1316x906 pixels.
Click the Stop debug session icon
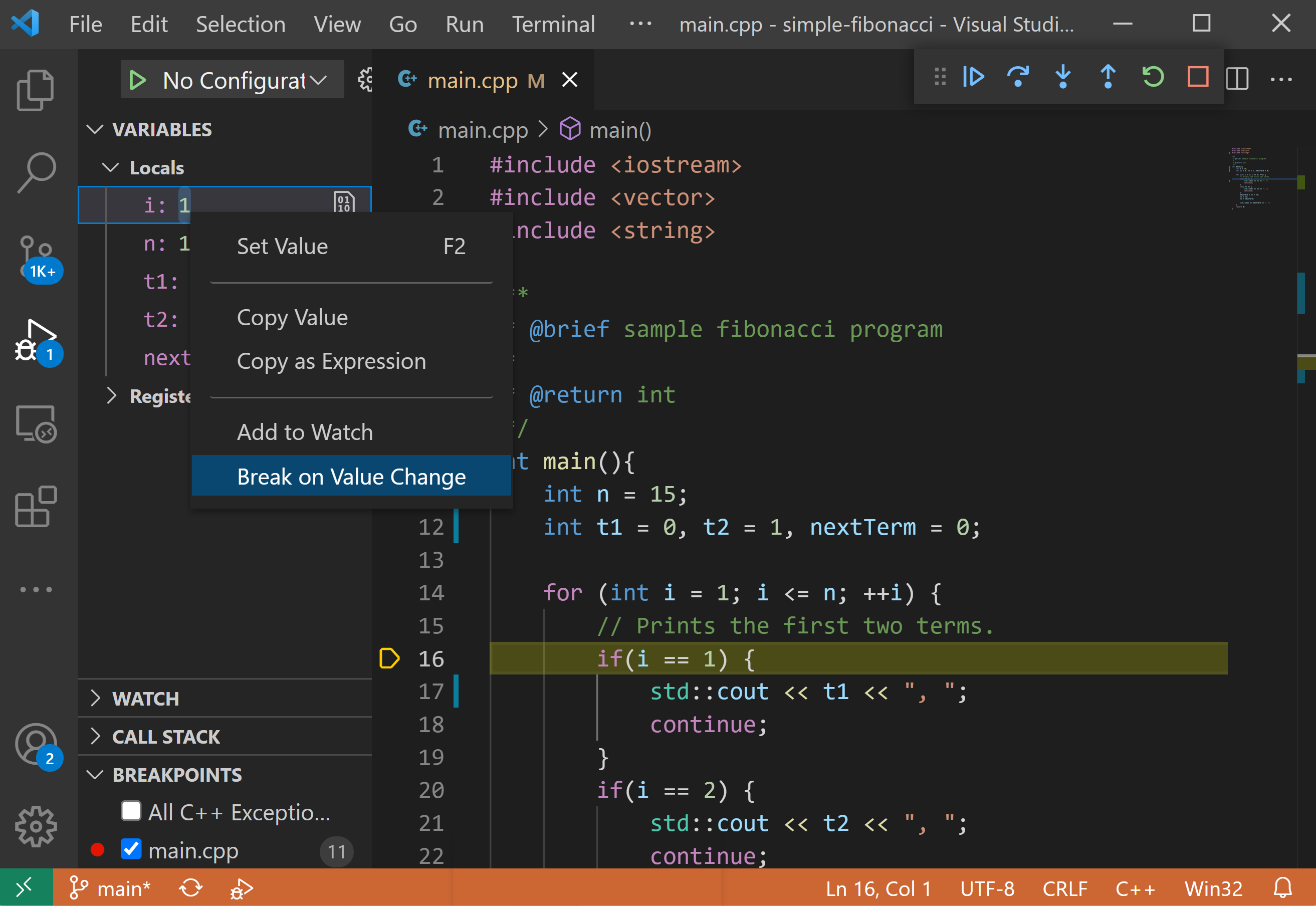pos(1197,77)
